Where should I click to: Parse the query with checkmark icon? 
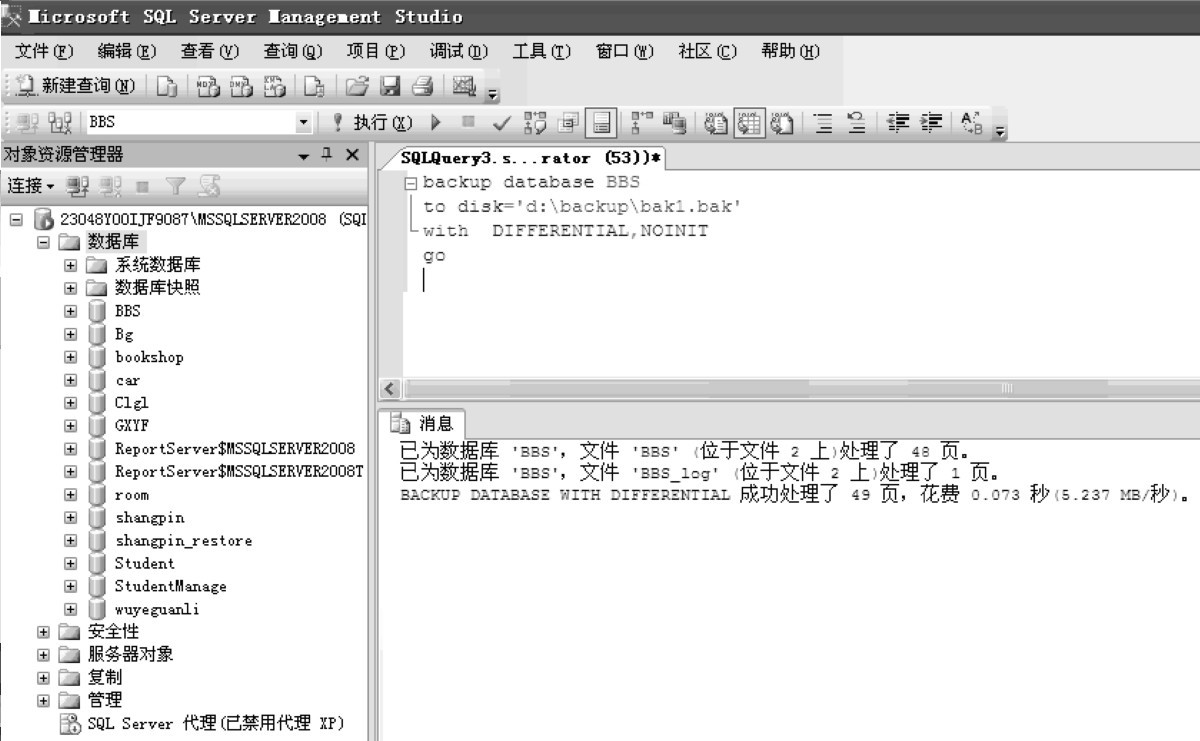coord(502,123)
